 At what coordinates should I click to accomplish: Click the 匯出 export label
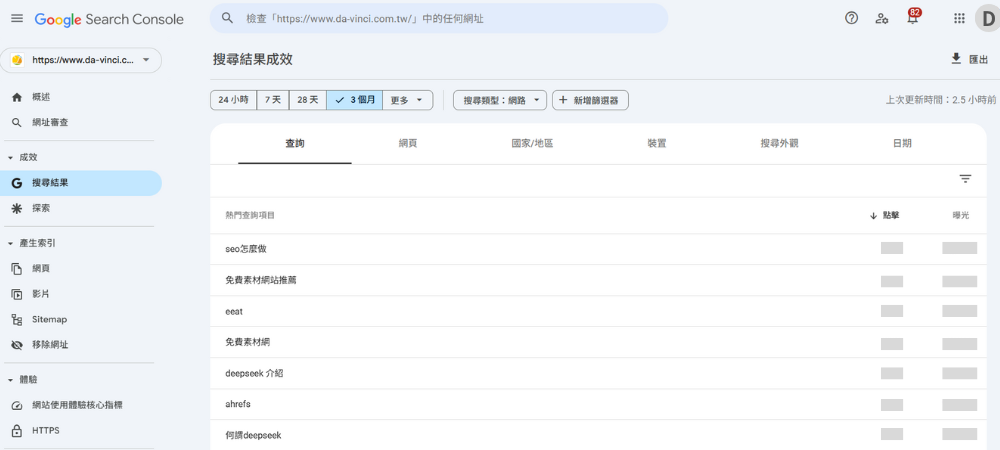click(978, 59)
